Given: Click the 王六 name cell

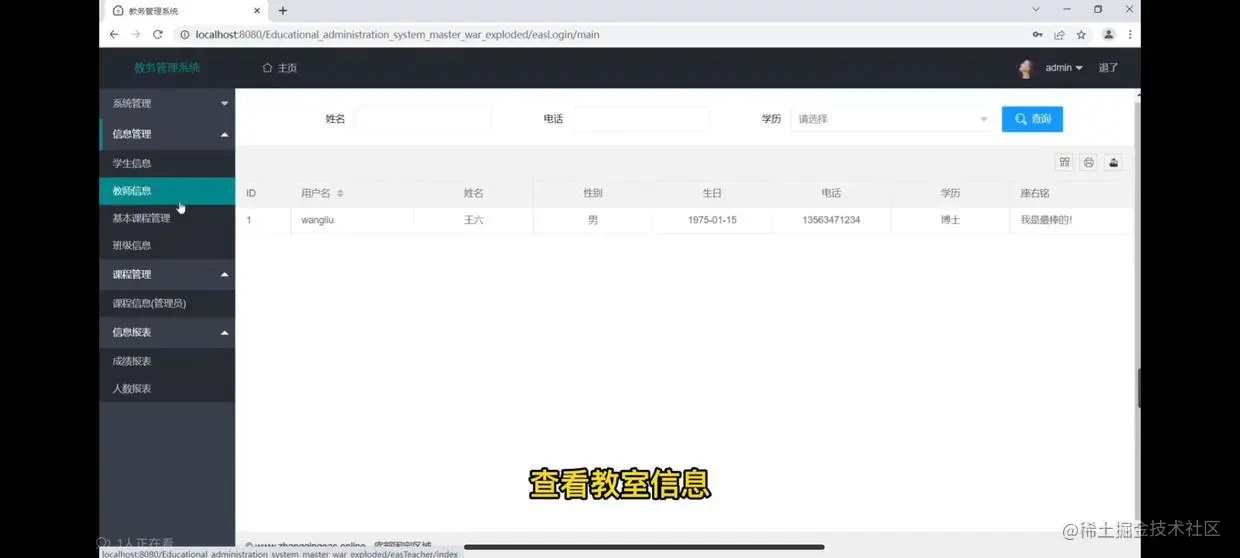Looking at the screenshot, I should (473, 220).
